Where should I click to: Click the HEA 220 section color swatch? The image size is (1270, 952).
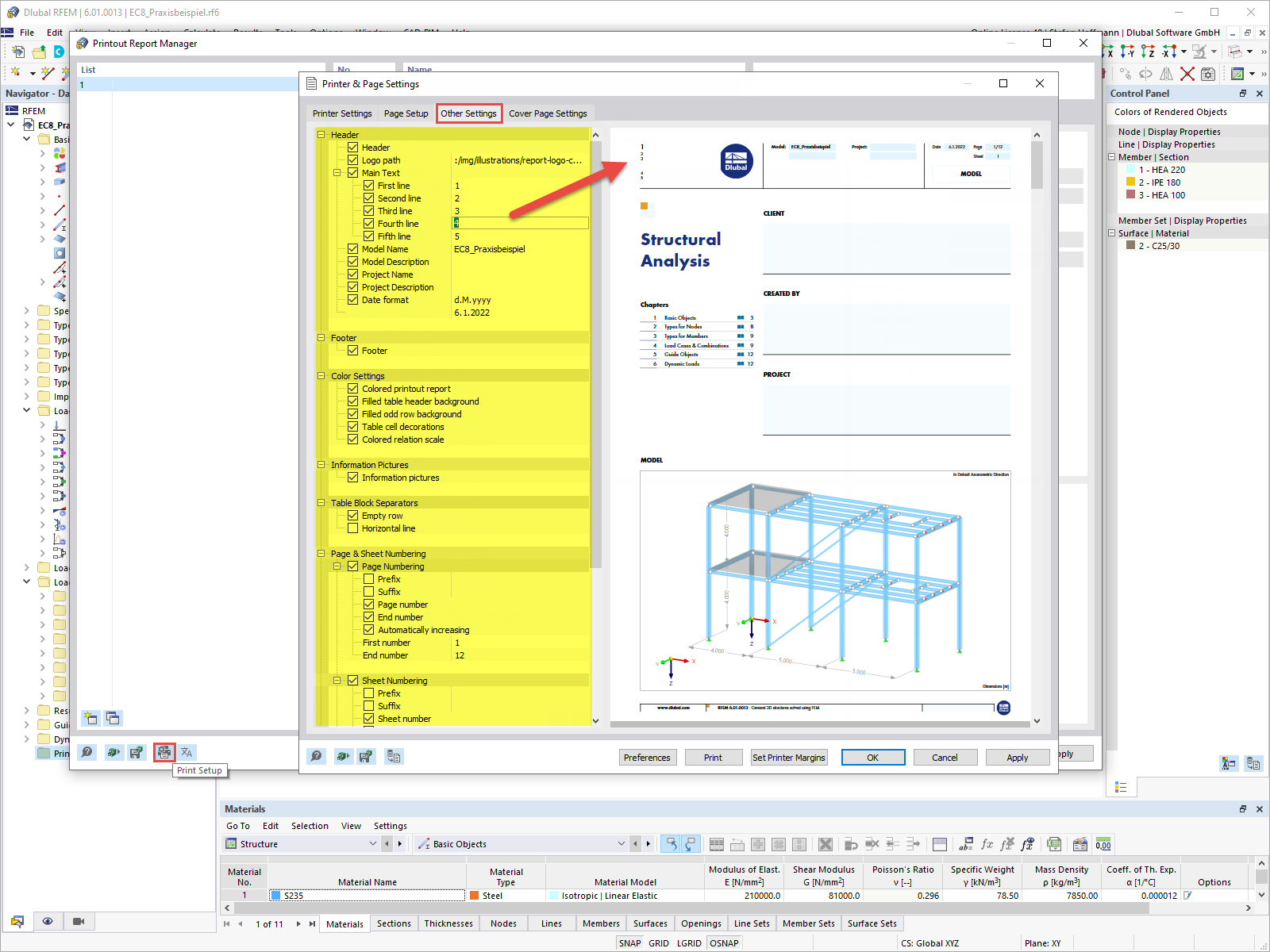point(1130,170)
